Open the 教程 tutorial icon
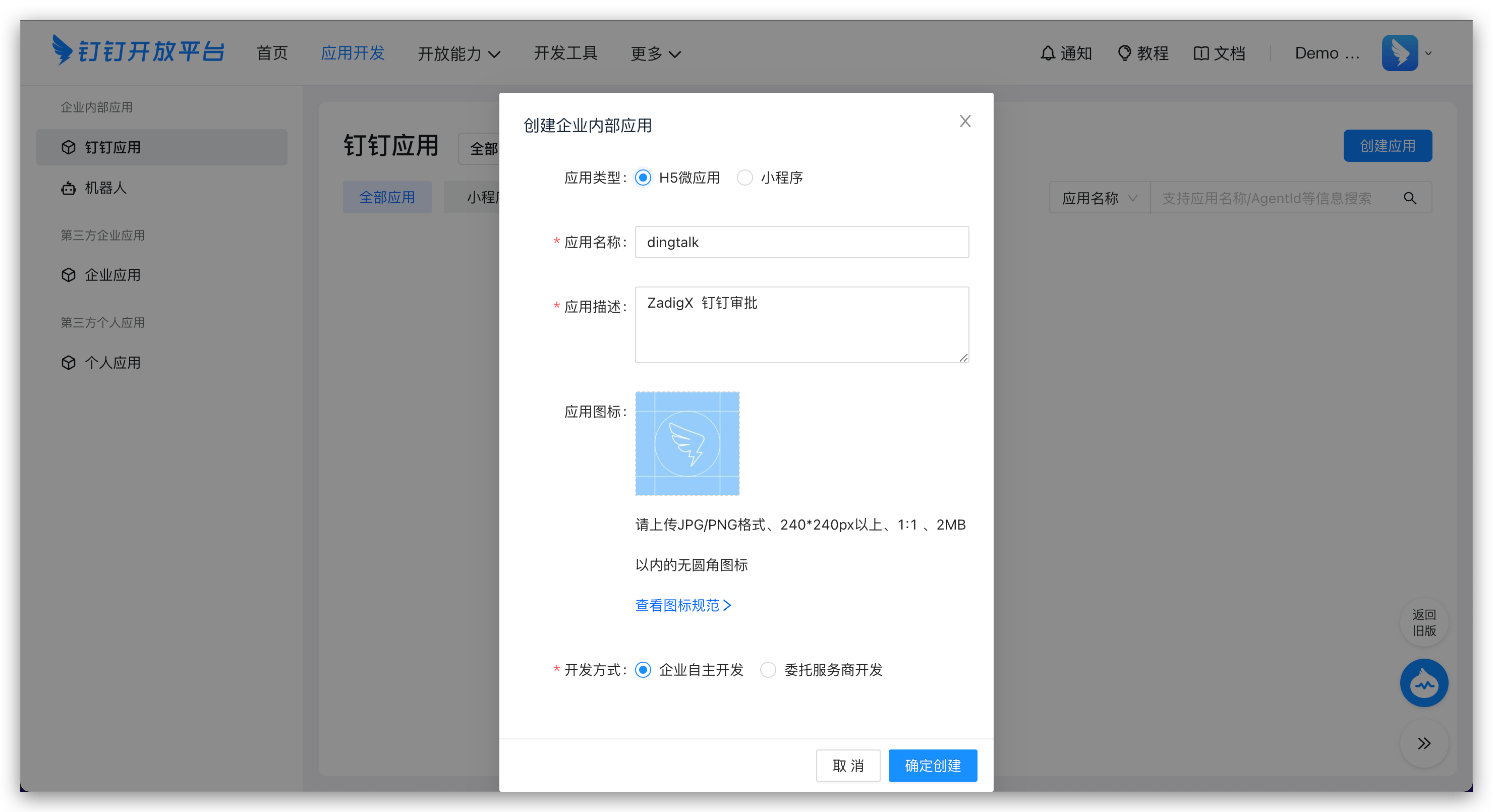 [x=1125, y=53]
